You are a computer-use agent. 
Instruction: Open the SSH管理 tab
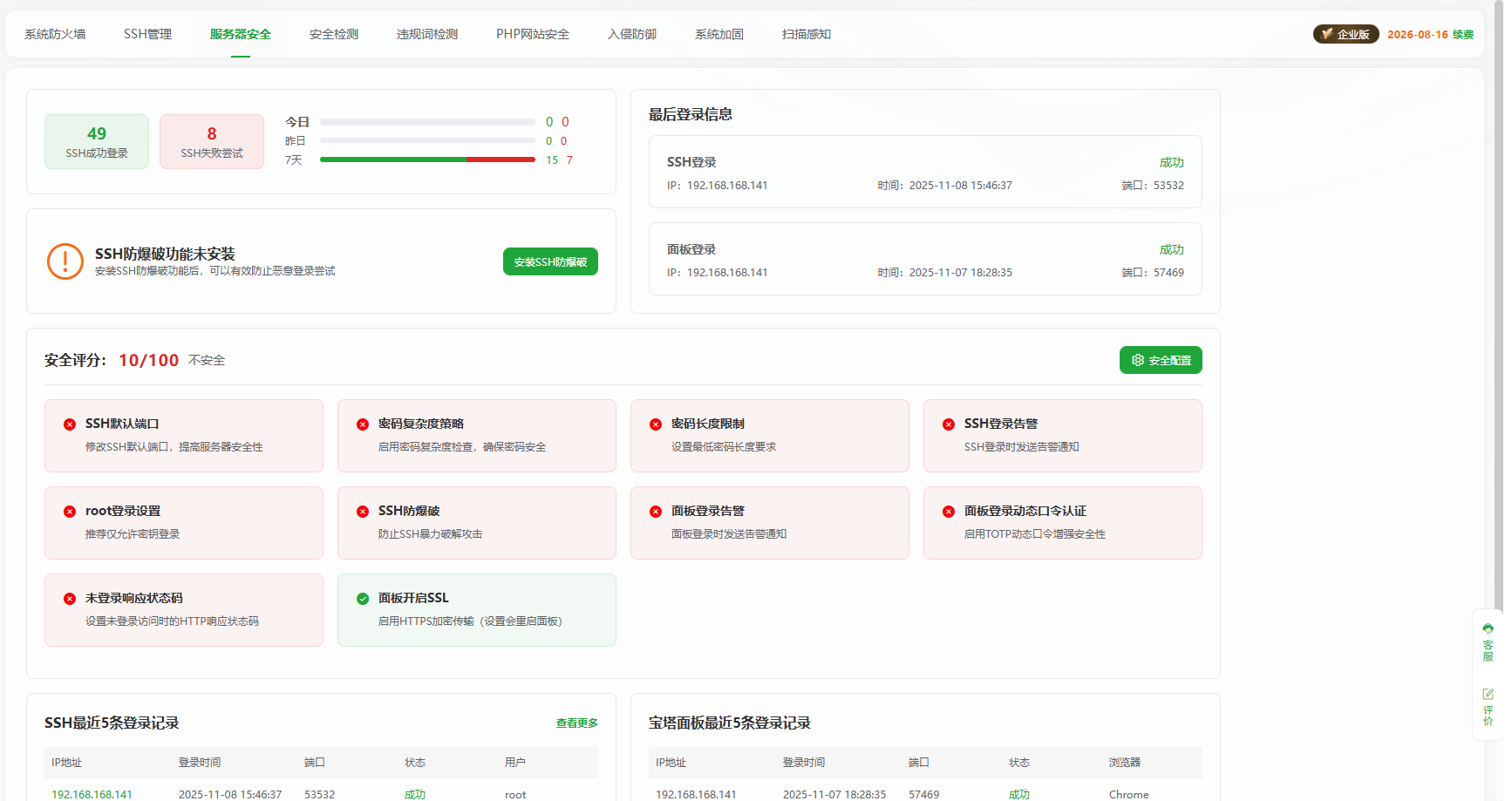point(147,34)
